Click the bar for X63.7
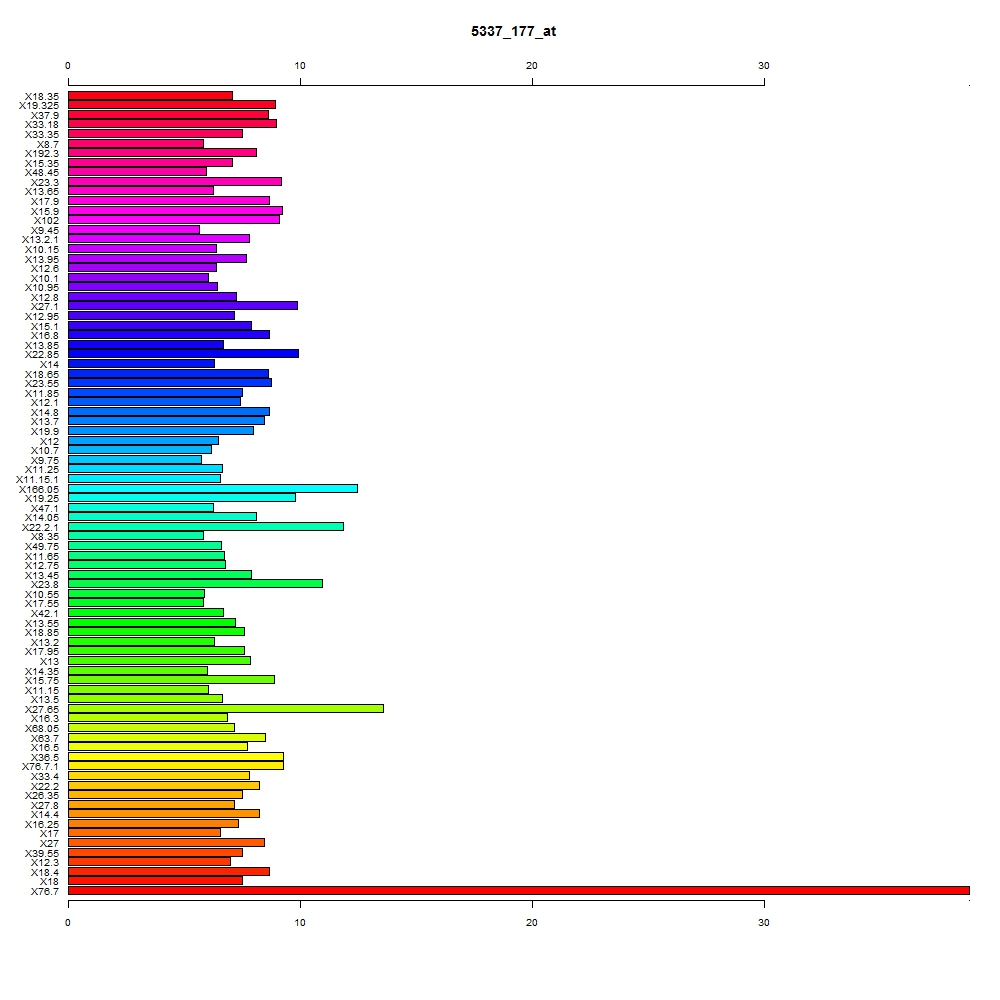Screen dimensions: 1000x1000 166,737
